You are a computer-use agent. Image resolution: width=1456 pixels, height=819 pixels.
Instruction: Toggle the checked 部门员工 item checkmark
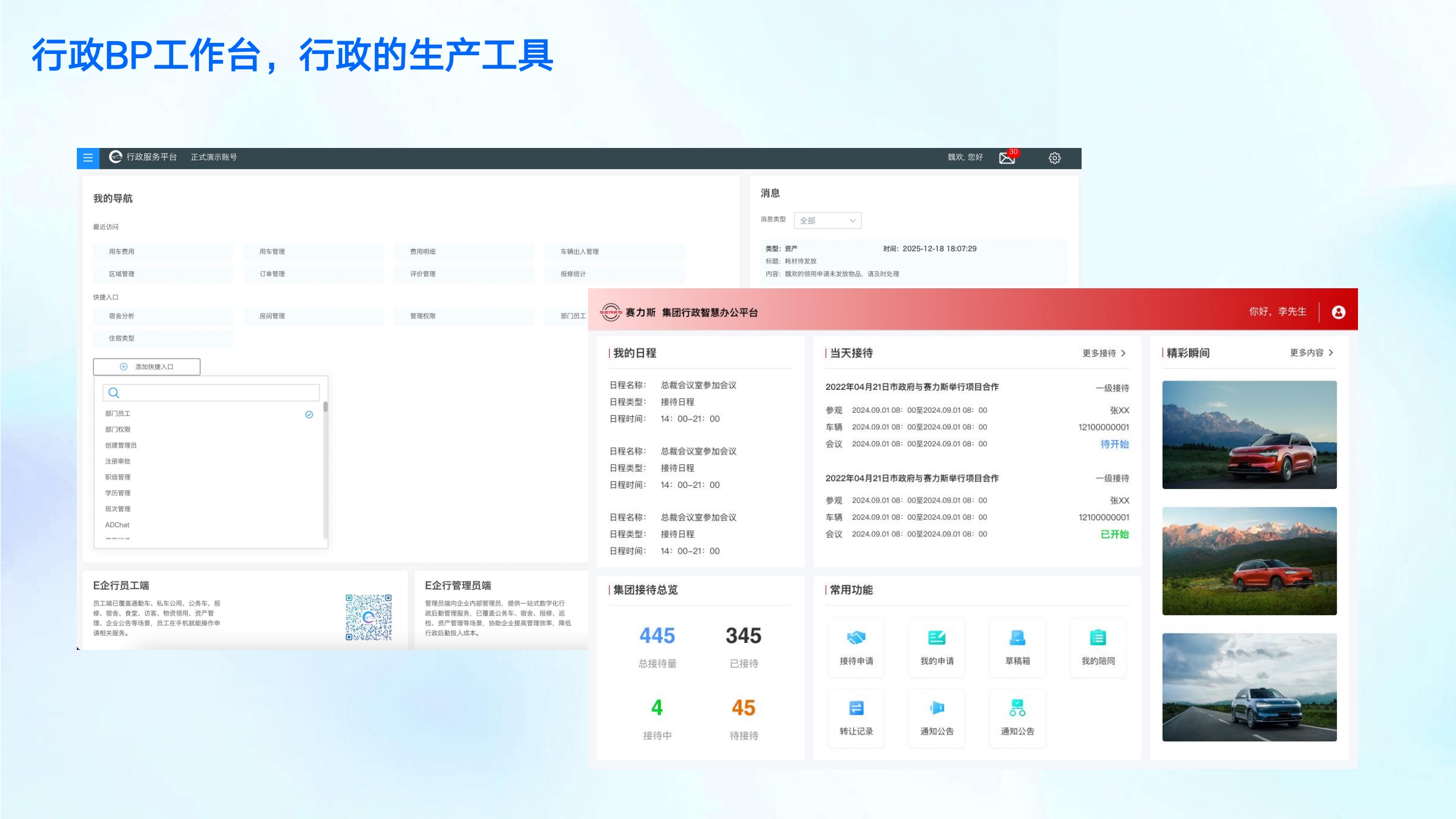[309, 415]
